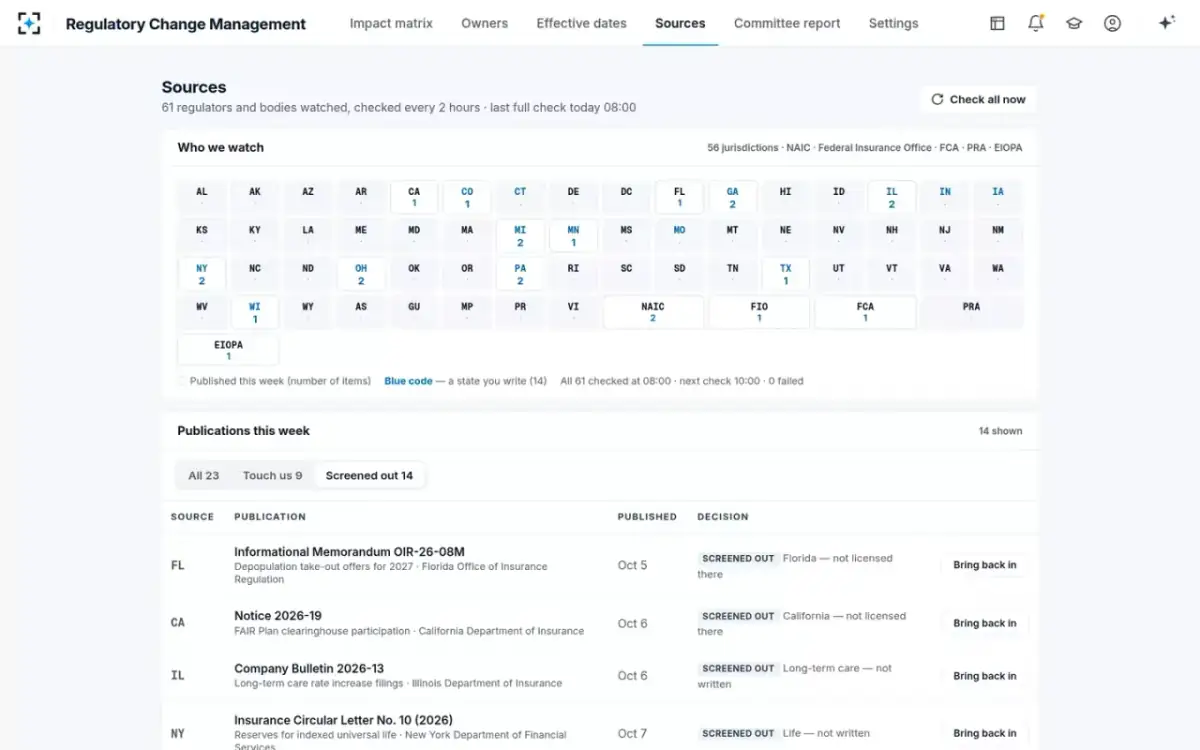Click Oct 5 published date

[632, 565]
